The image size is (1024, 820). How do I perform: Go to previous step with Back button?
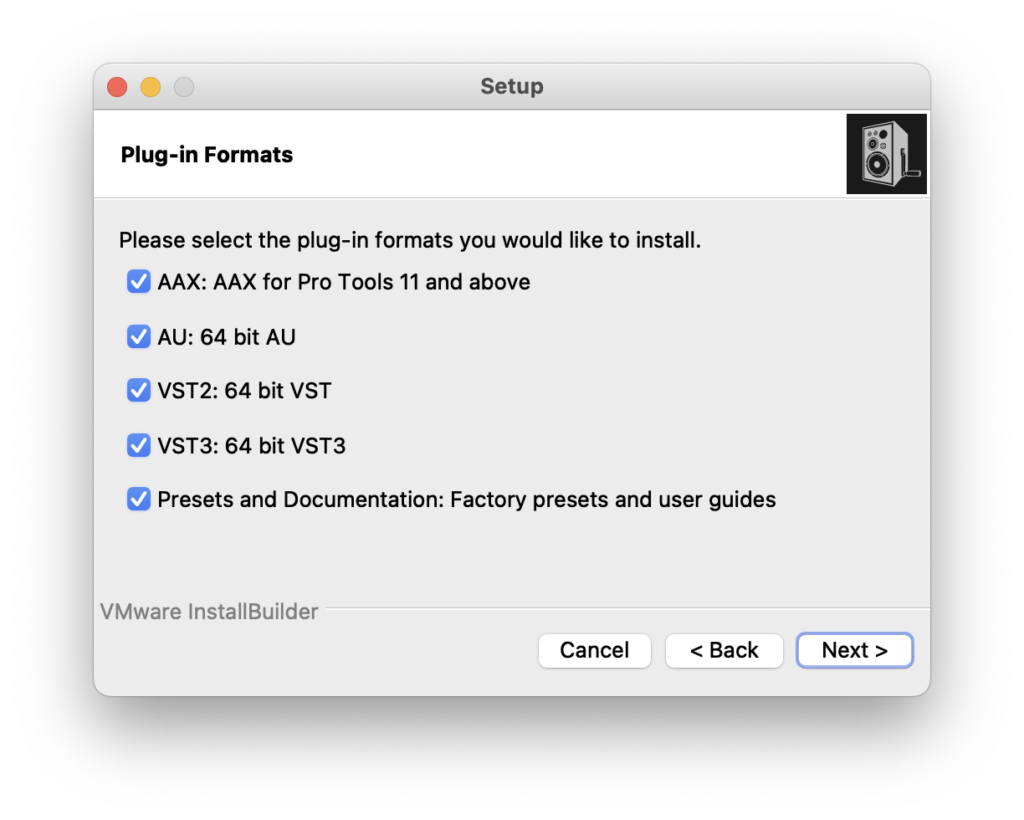pyautogui.click(x=724, y=650)
